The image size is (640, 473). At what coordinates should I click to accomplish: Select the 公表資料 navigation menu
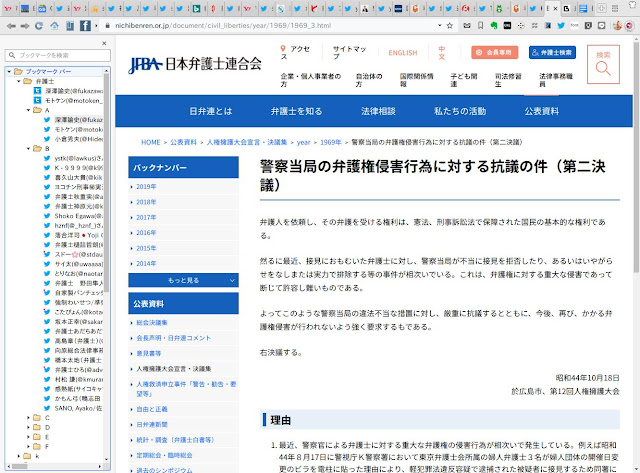click(x=542, y=111)
